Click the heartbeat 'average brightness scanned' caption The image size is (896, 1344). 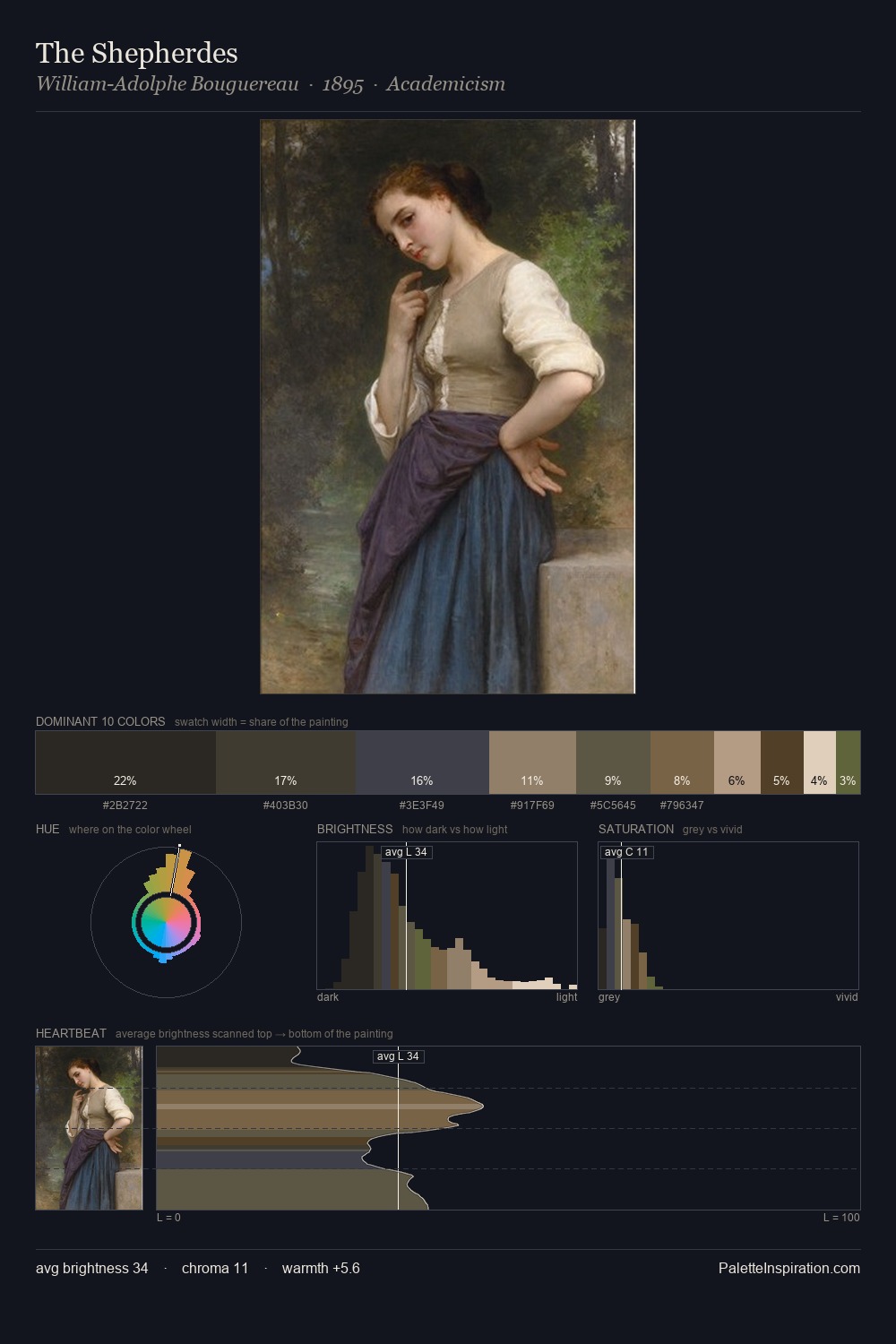pos(254,1034)
